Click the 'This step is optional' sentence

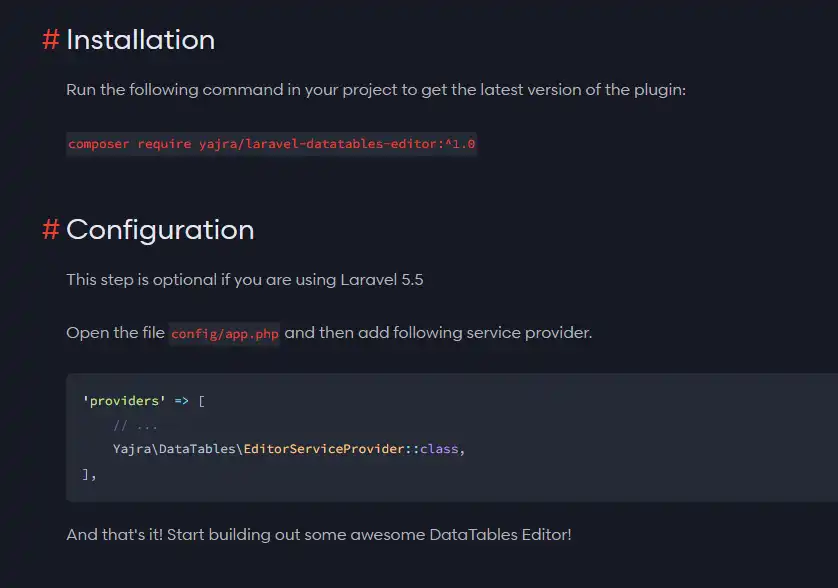245,280
